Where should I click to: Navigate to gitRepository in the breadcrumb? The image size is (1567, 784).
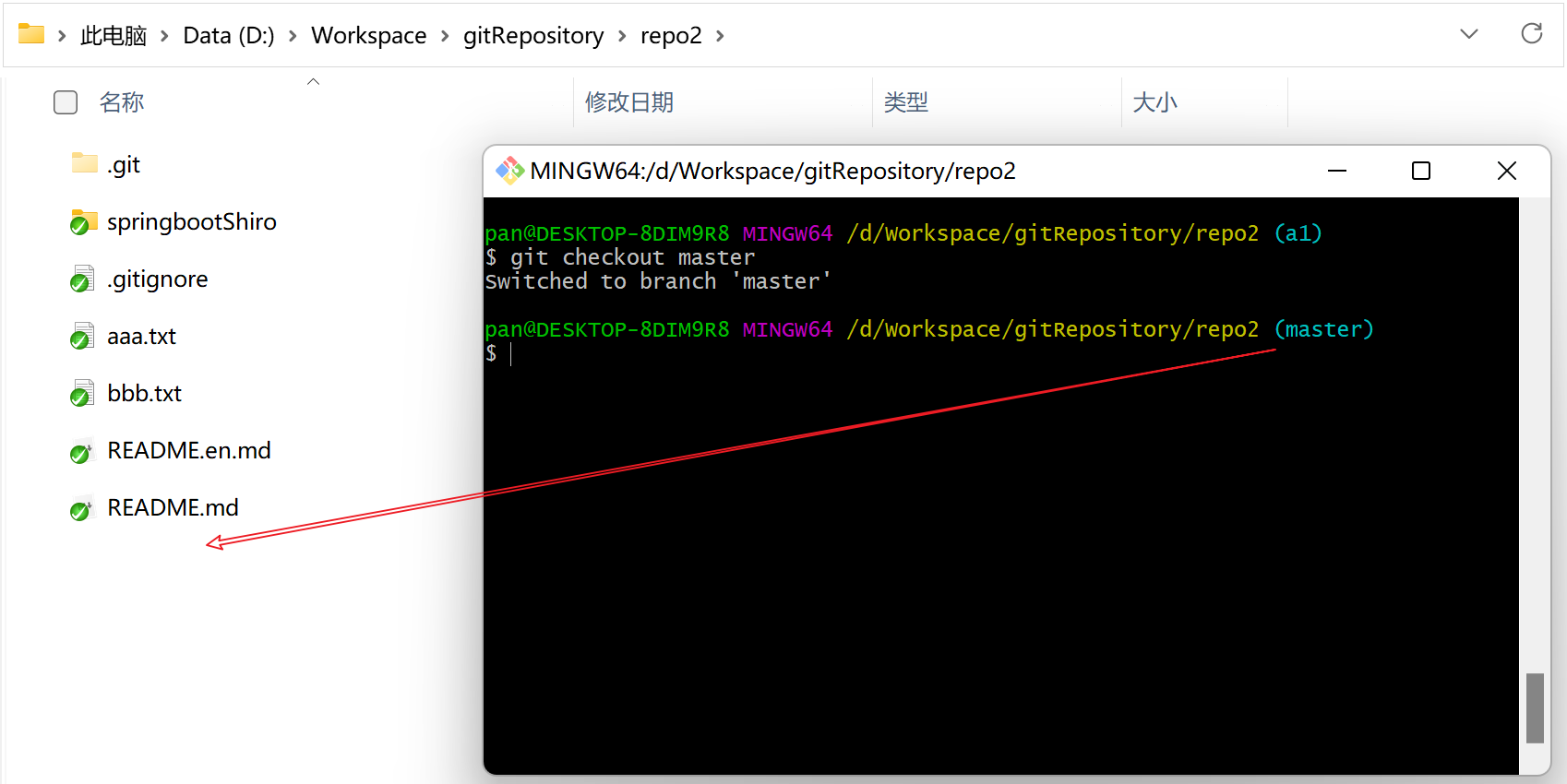532,36
